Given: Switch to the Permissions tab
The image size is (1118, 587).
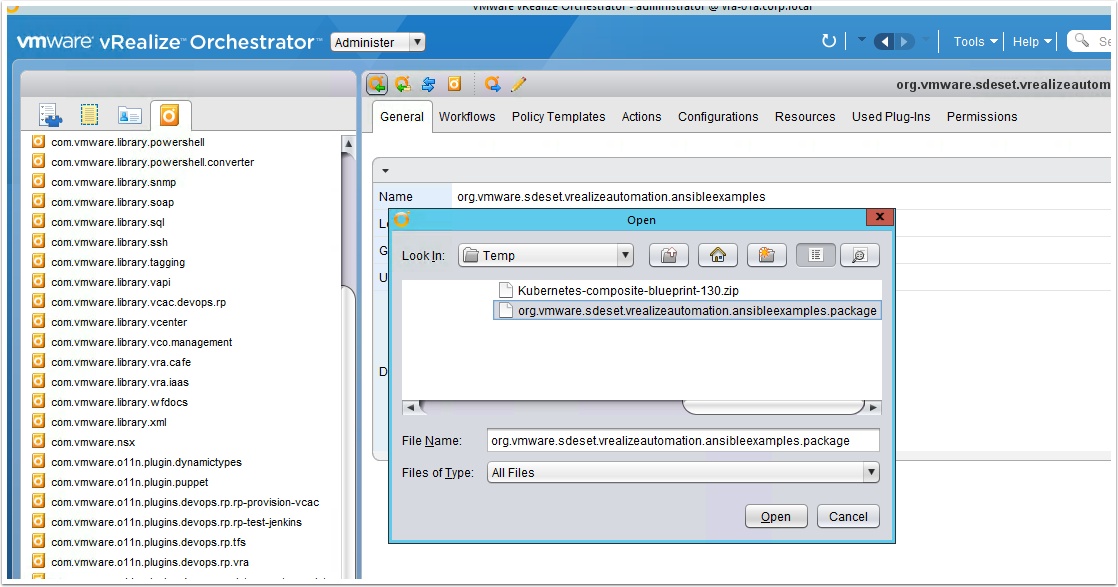Looking at the screenshot, I should pyautogui.click(x=982, y=116).
